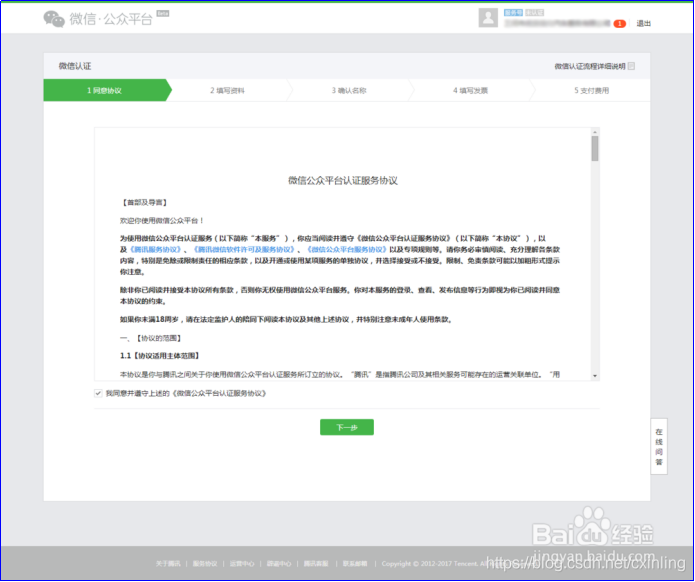The height and width of the screenshot is (582, 695).
Task: Select step 1 同意协议 tab
Action: (105, 90)
